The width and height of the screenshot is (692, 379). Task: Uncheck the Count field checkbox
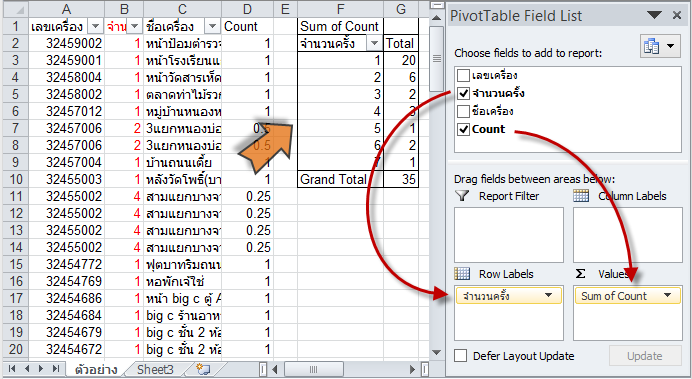pyautogui.click(x=463, y=129)
